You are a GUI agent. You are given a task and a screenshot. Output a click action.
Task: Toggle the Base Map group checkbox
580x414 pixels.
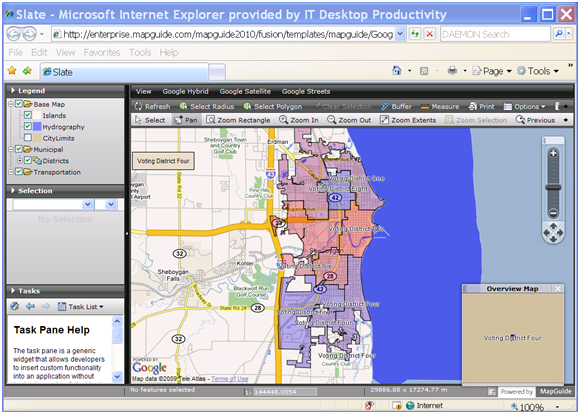click(x=19, y=104)
